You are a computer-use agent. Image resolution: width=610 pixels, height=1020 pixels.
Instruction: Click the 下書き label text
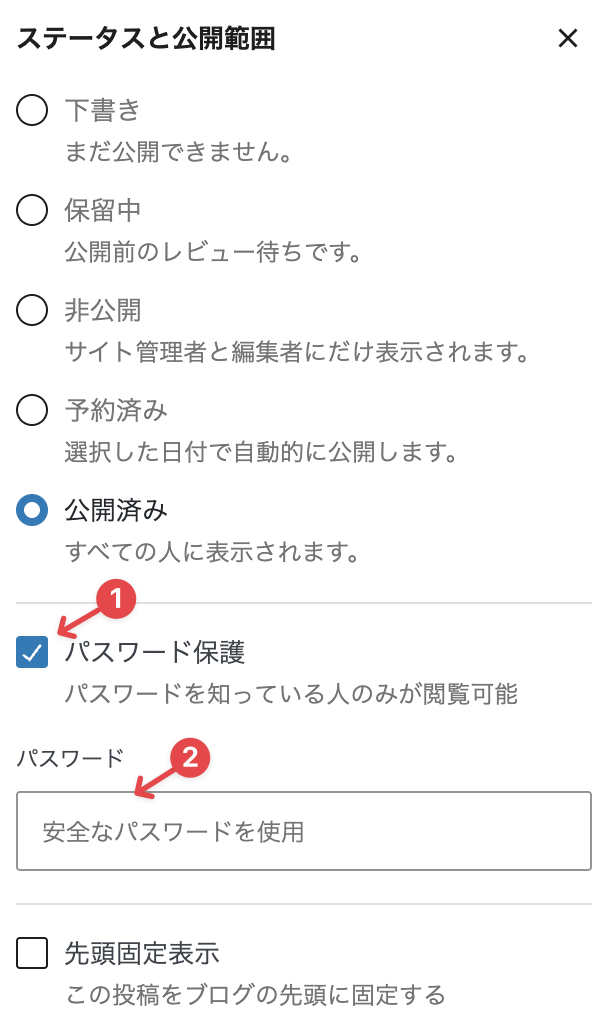103,110
